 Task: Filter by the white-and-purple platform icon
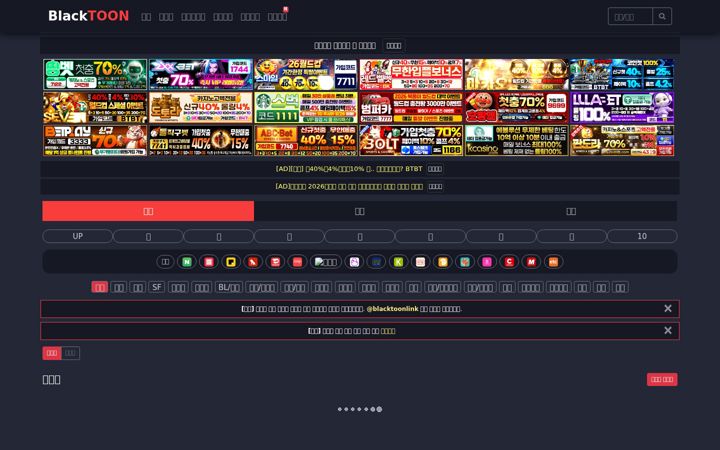point(354,262)
